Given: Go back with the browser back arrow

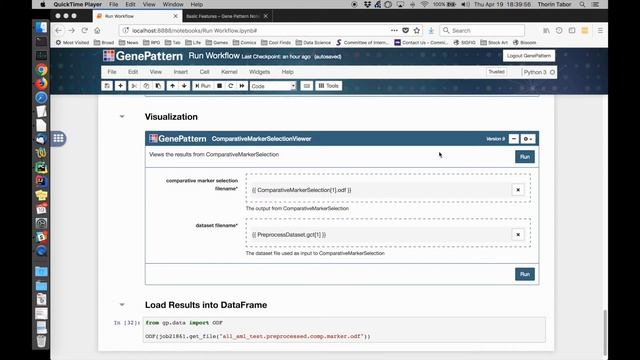Looking at the screenshot, I should tap(58, 31).
